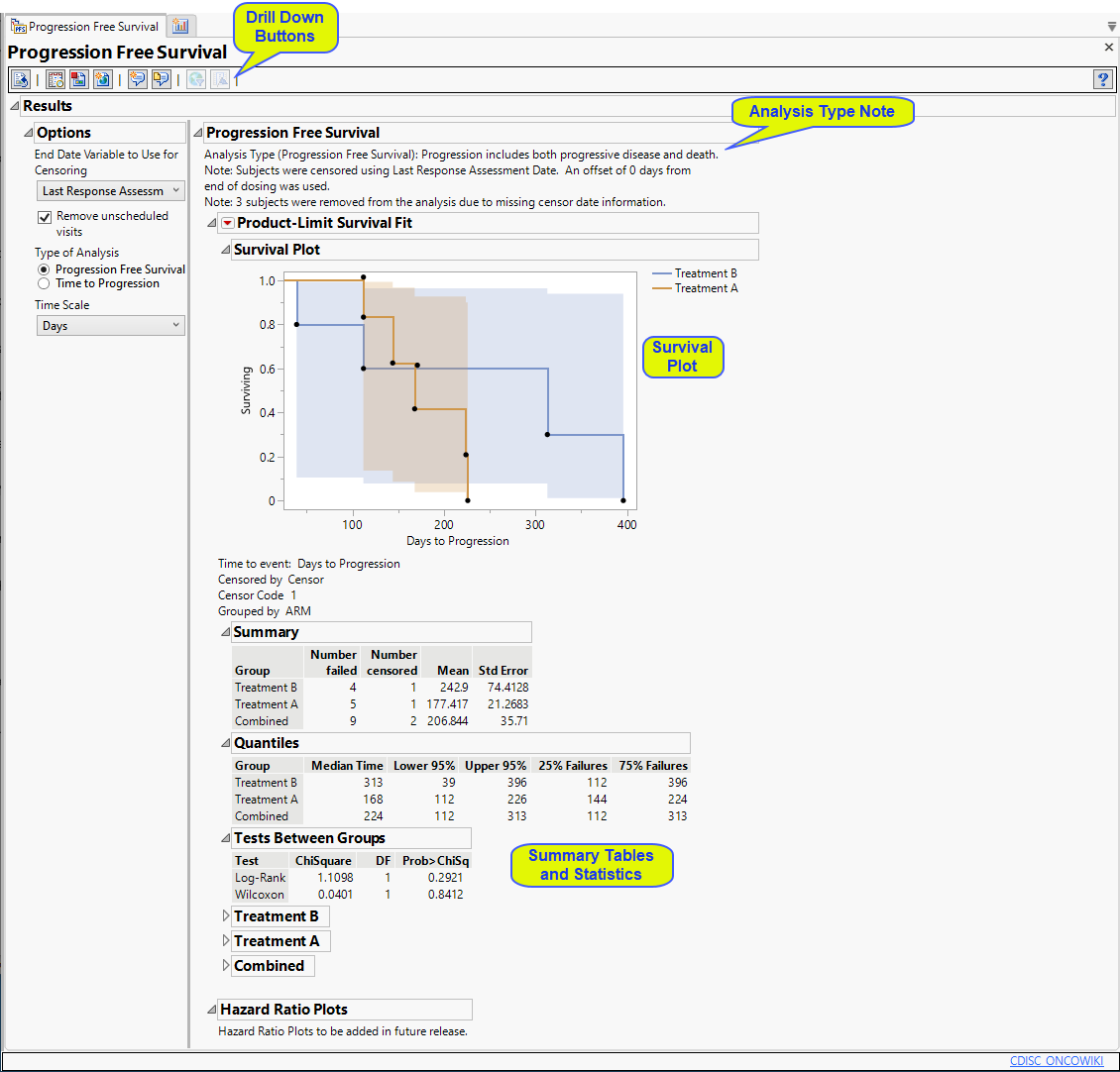Select Time to Progression radio button
This screenshot has height=1072, width=1120.
click(x=44, y=283)
